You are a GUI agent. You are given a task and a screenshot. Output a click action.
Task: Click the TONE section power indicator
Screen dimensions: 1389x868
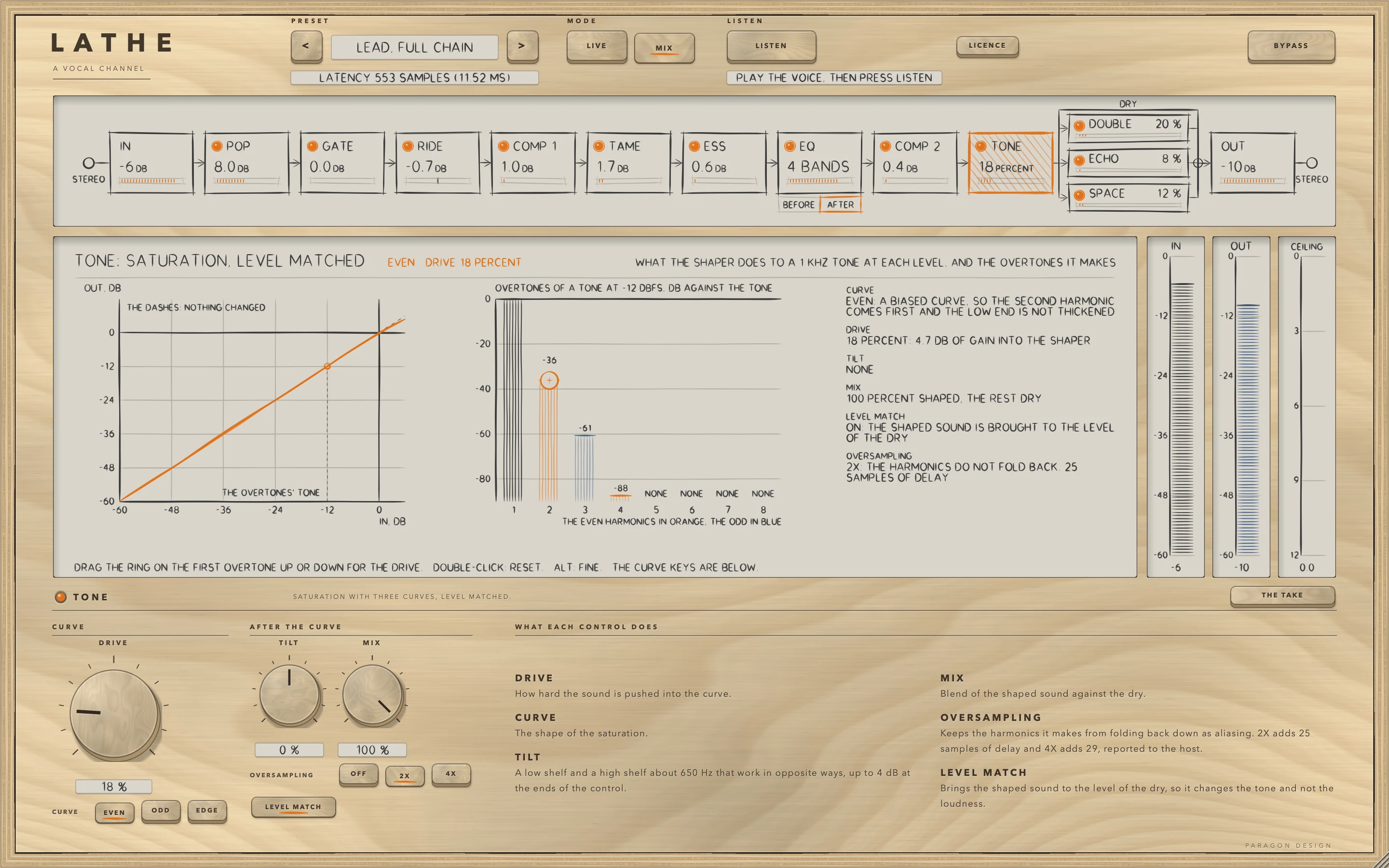[60, 597]
